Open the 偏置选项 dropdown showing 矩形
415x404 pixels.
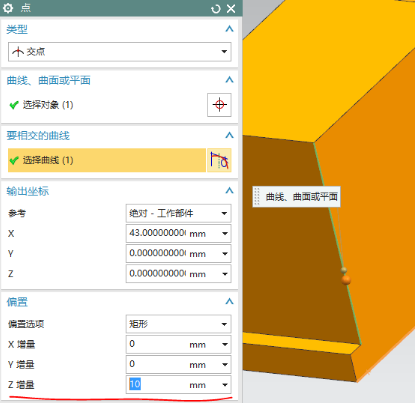(179, 324)
